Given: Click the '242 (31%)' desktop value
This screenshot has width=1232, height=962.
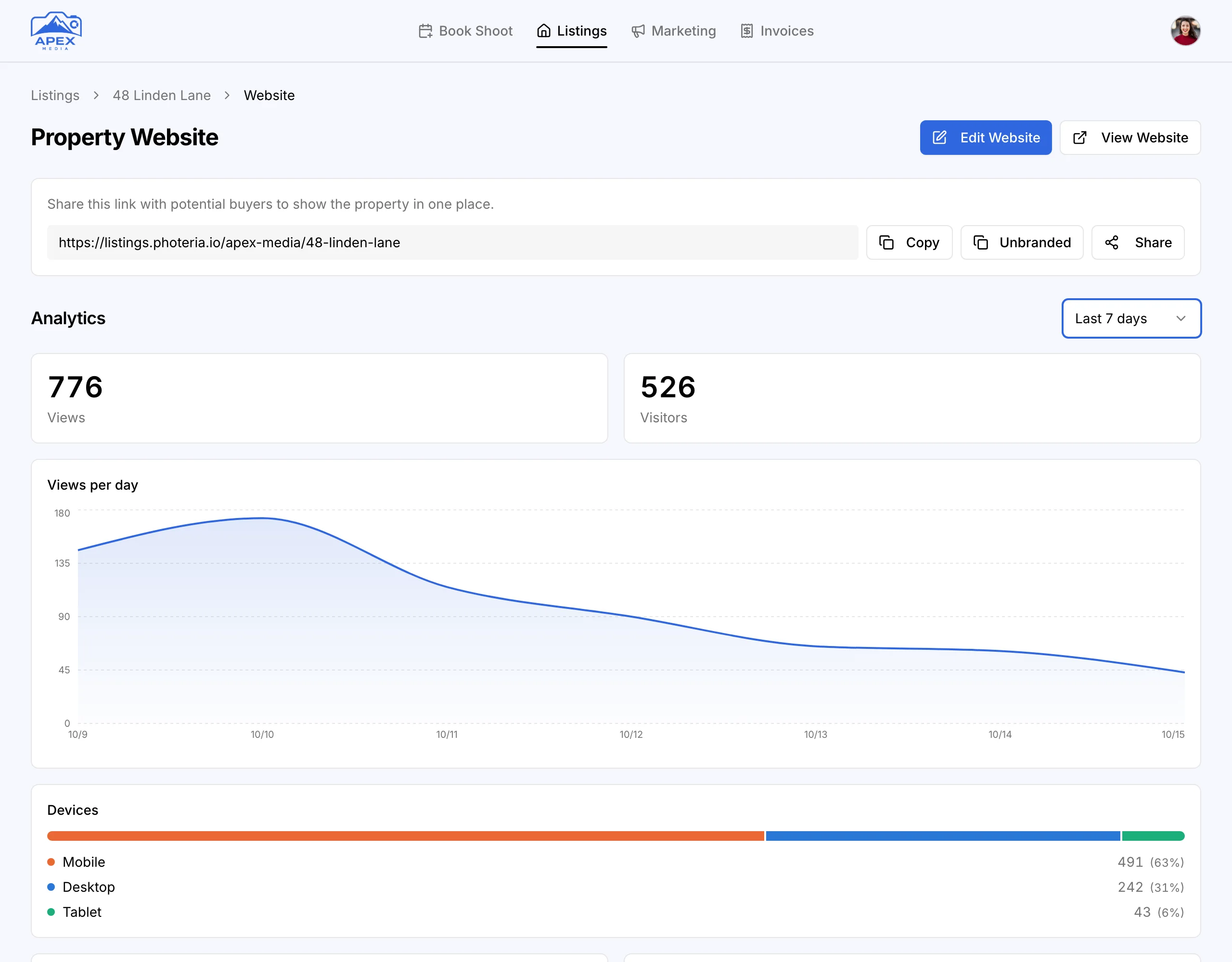Looking at the screenshot, I should point(1151,887).
